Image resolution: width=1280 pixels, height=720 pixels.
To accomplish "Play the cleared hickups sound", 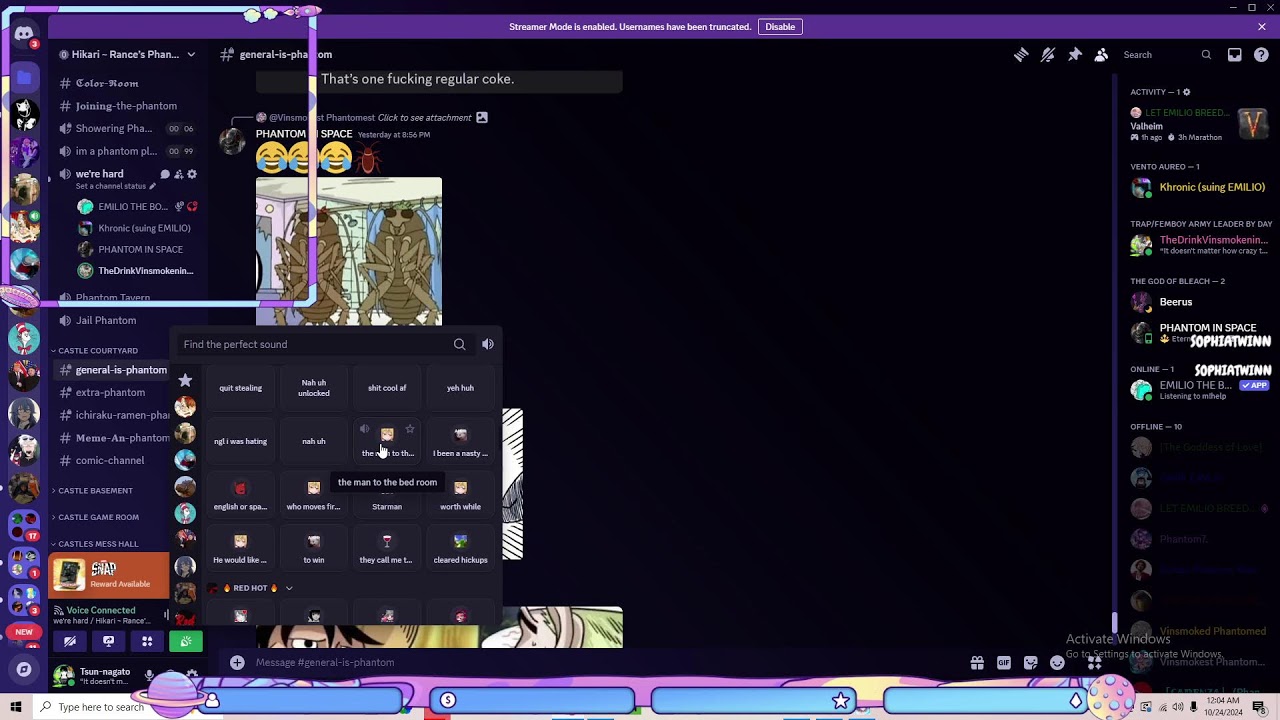I will tap(460, 548).
